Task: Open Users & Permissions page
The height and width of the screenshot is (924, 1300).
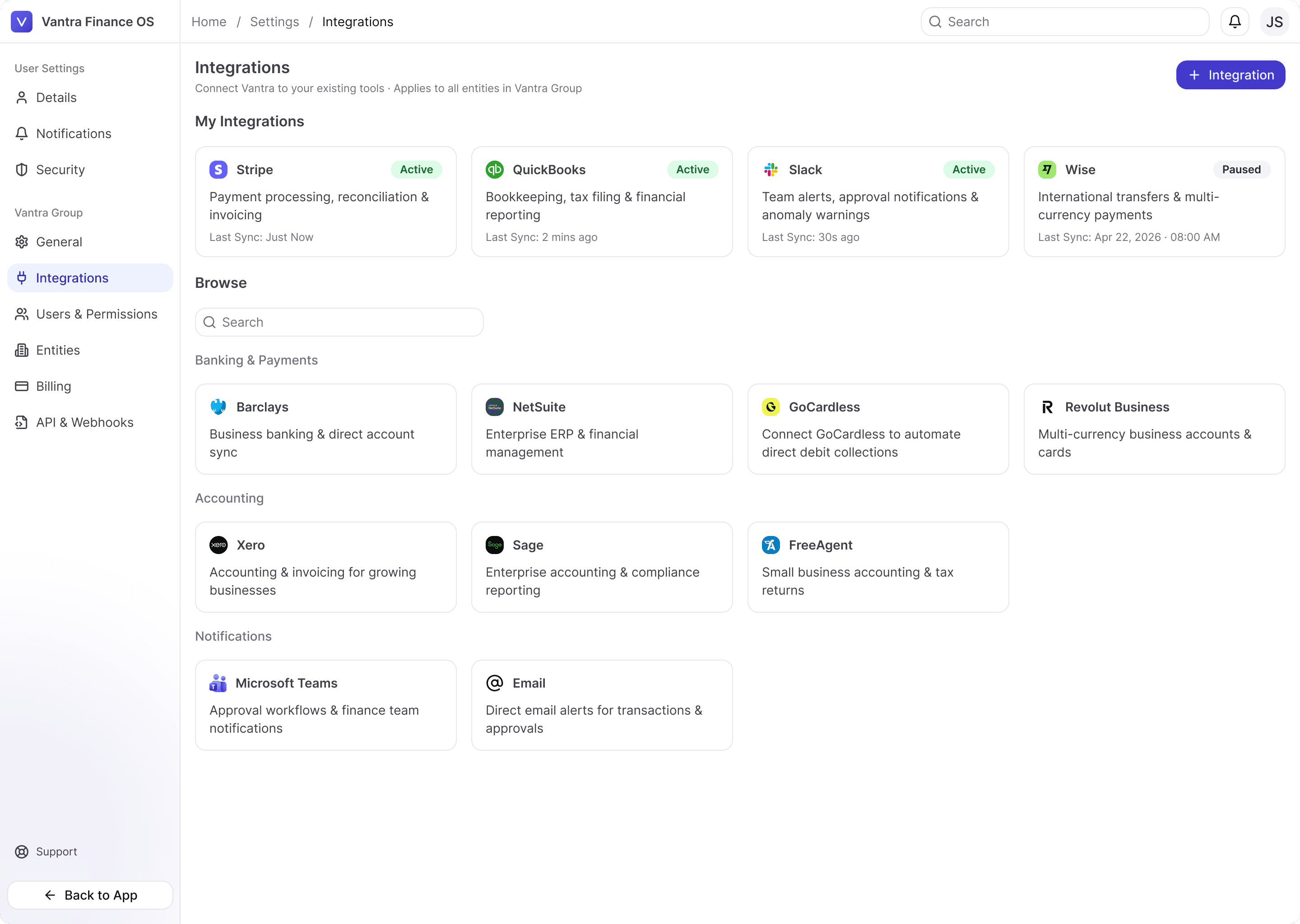Action: pyautogui.click(x=90, y=314)
